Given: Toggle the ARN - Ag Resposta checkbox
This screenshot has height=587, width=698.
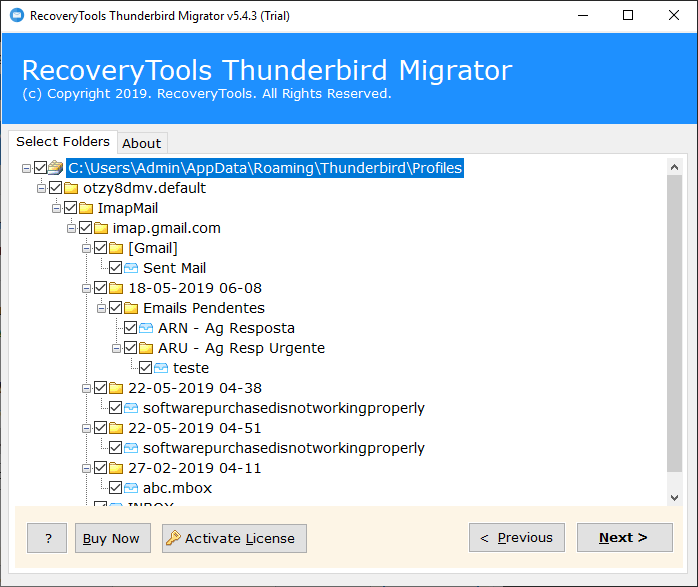Looking at the screenshot, I should point(130,328).
